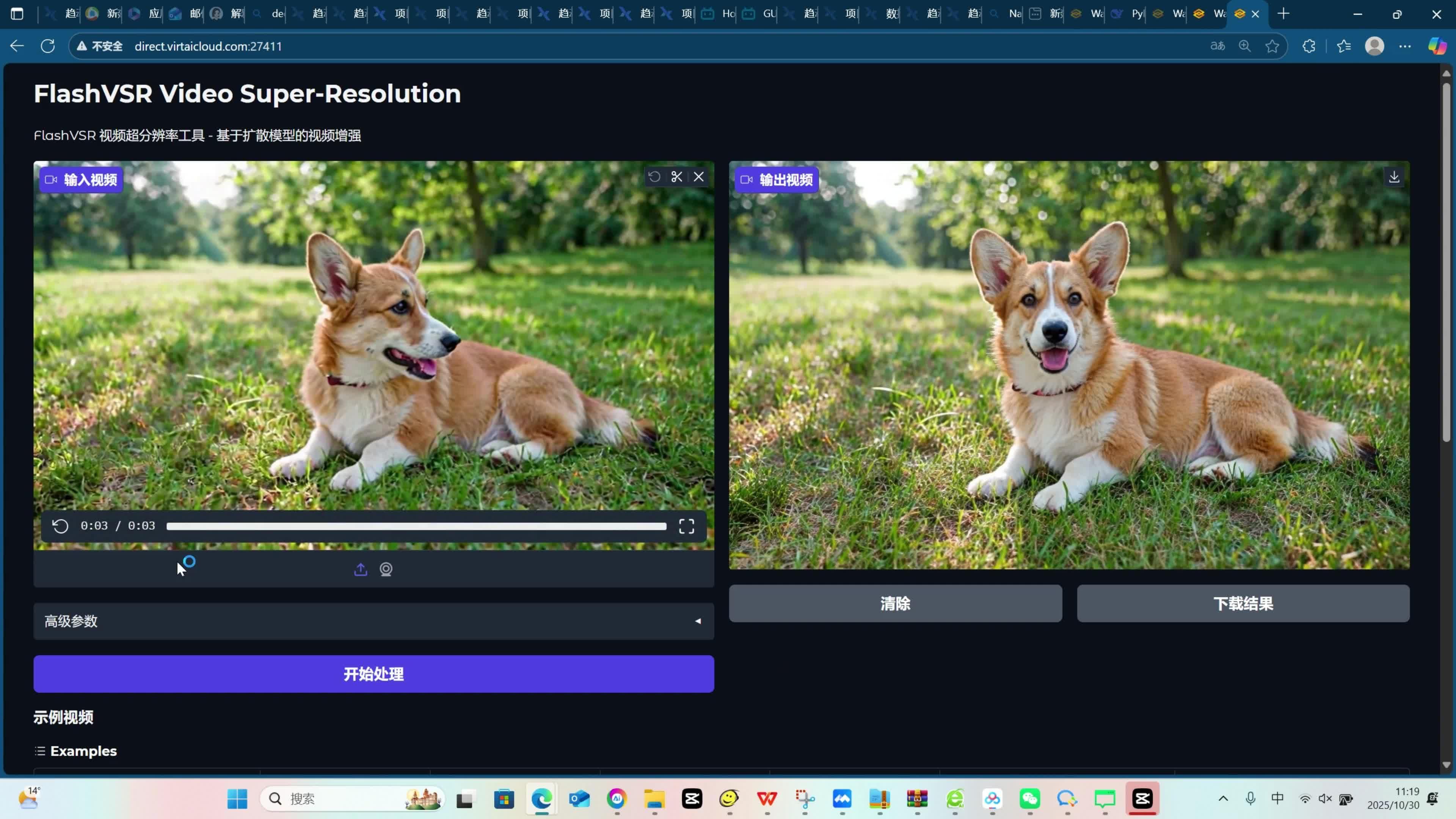1456x819 pixels.
Task: Click the upload file icon below video
Action: [361, 569]
